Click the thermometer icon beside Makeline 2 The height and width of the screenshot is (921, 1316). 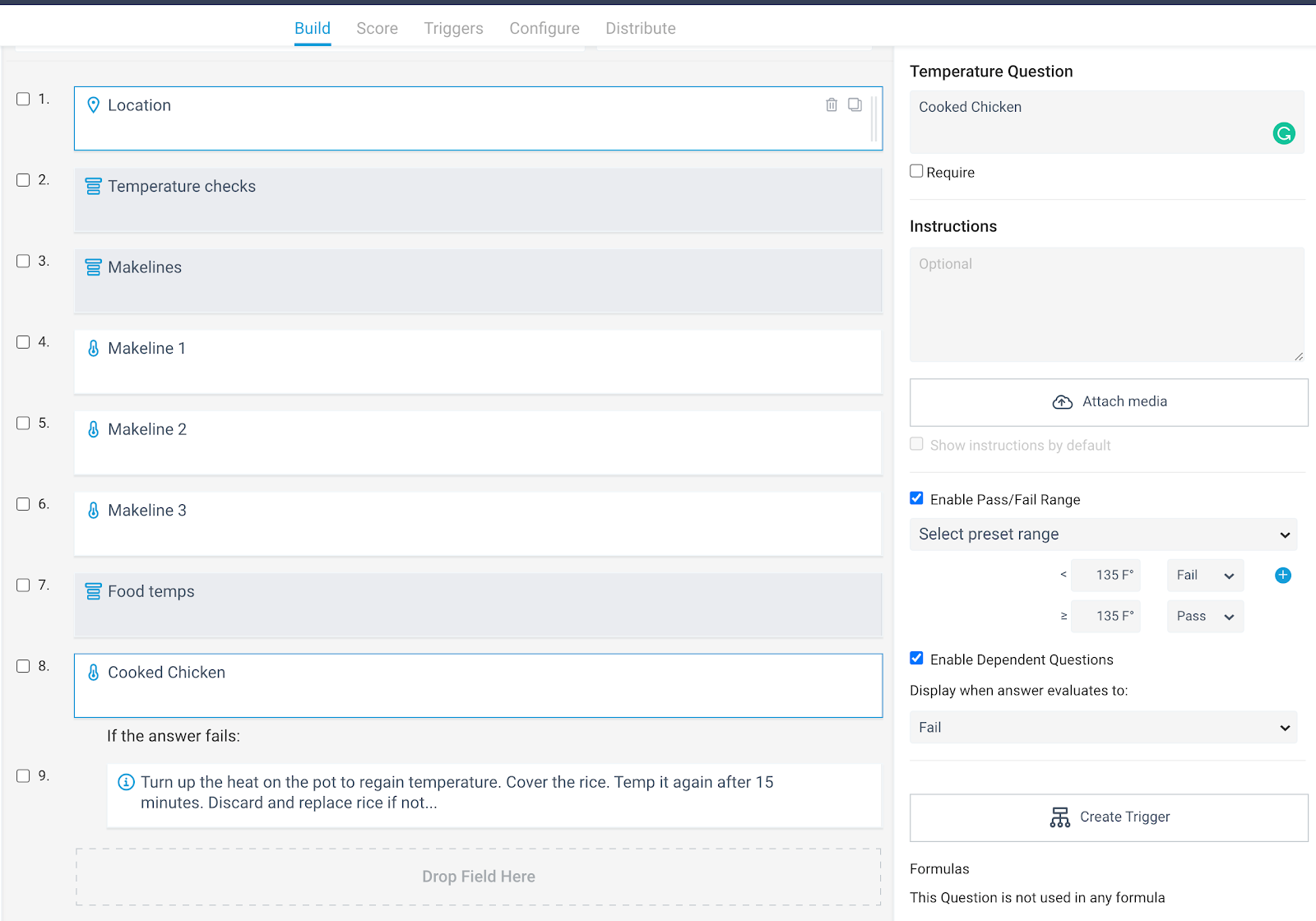[94, 429]
